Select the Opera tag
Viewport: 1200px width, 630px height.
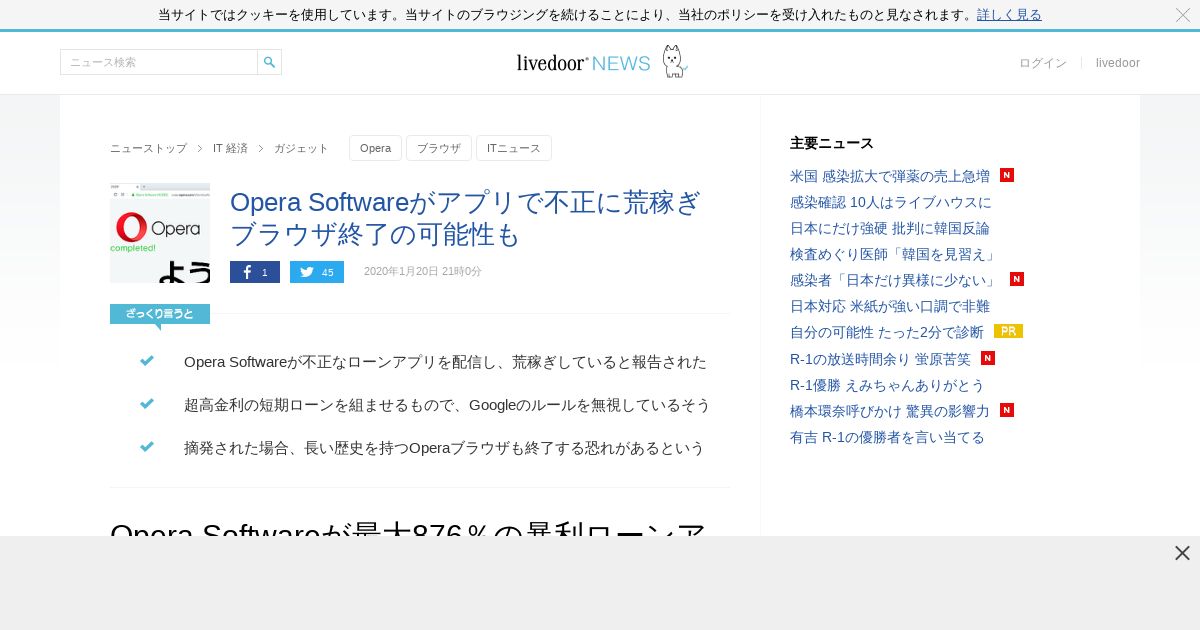click(375, 148)
